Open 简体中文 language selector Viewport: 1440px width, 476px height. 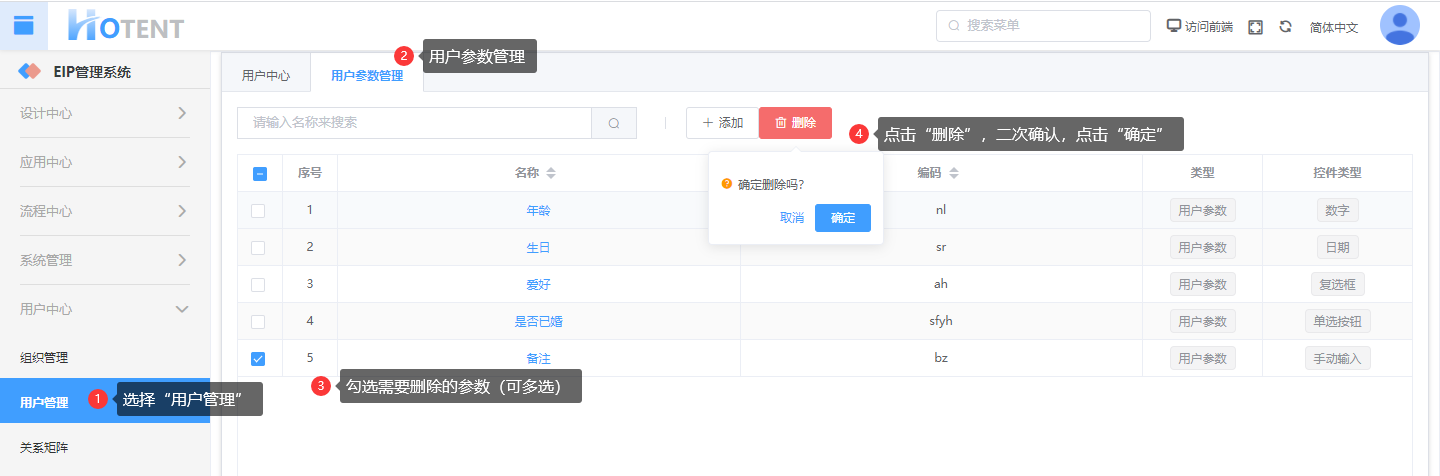pos(1334,27)
